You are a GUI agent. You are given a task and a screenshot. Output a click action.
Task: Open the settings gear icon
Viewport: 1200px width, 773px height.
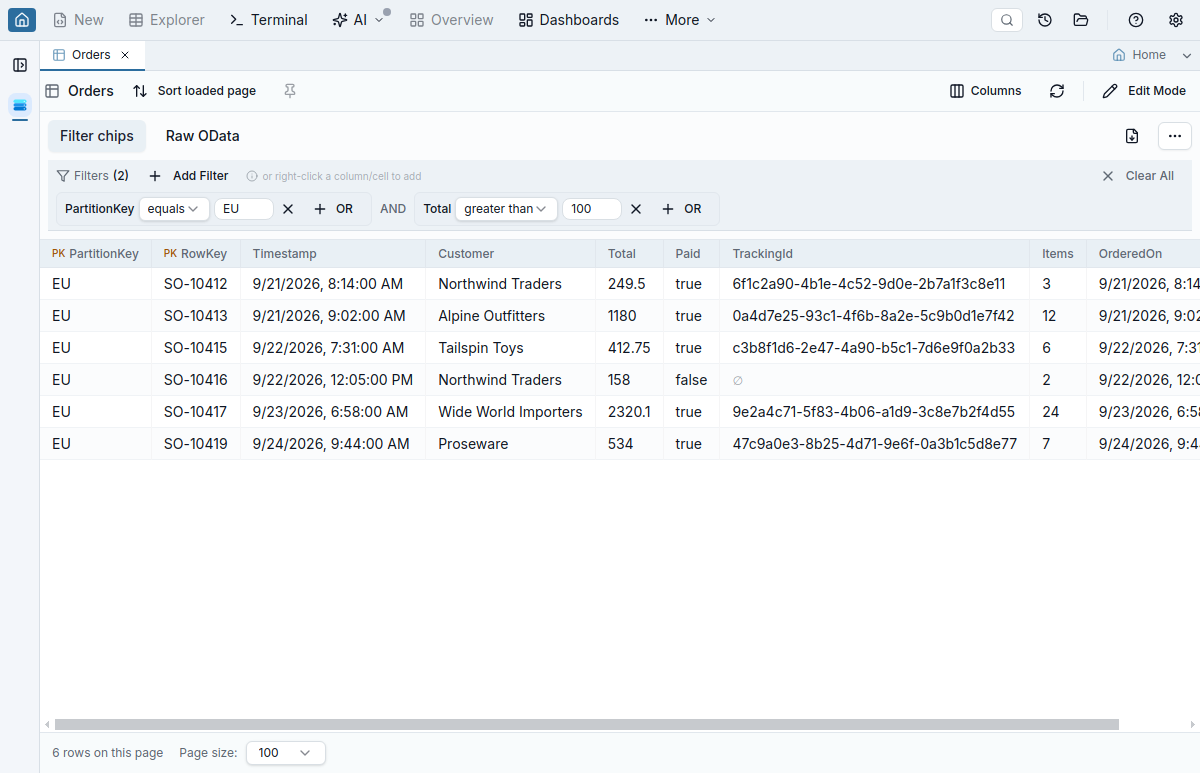tap(1176, 20)
